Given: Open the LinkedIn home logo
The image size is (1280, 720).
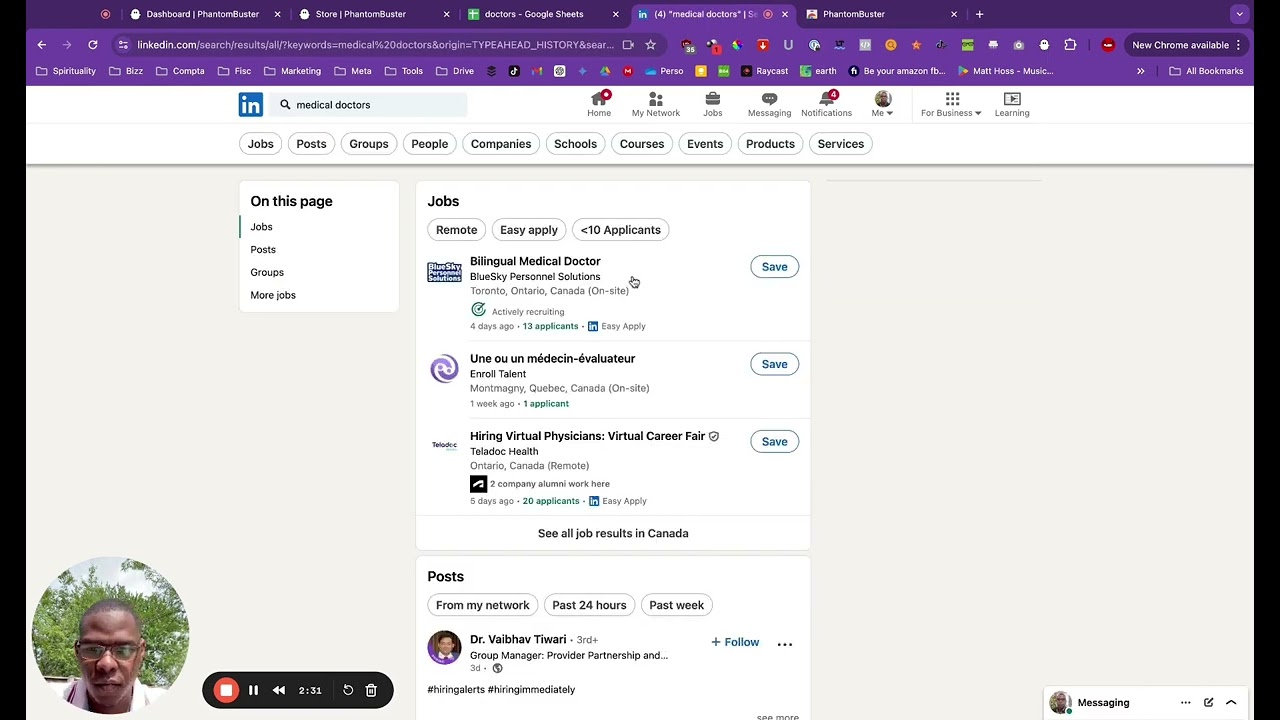Looking at the screenshot, I should [x=250, y=104].
